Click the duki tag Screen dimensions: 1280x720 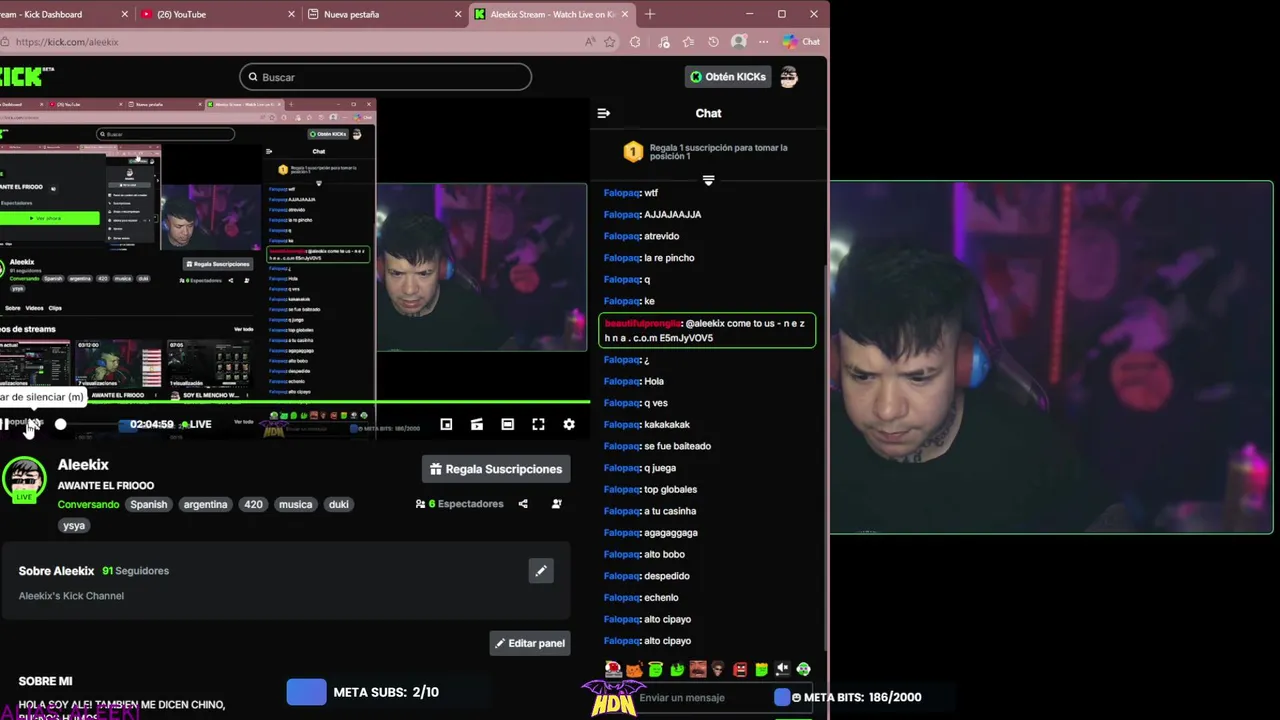(339, 504)
